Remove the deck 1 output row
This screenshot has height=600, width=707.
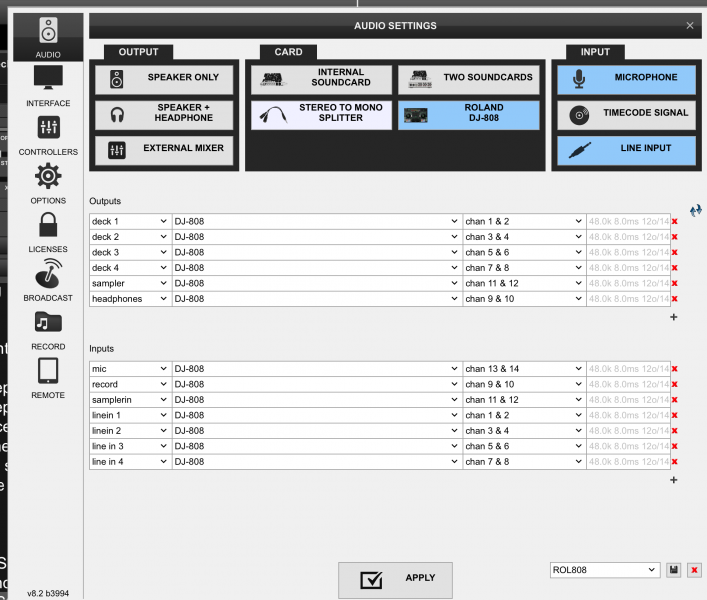click(x=675, y=221)
